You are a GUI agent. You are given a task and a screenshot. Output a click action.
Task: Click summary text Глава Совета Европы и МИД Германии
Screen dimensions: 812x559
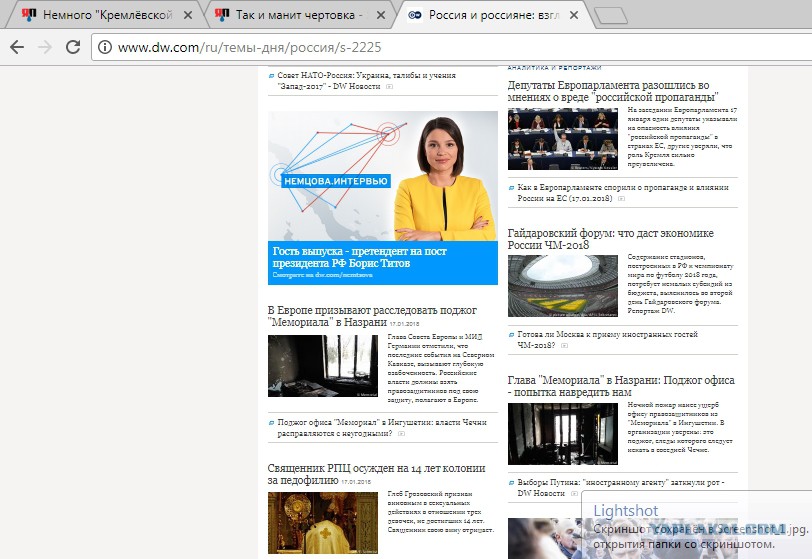click(441, 368)
